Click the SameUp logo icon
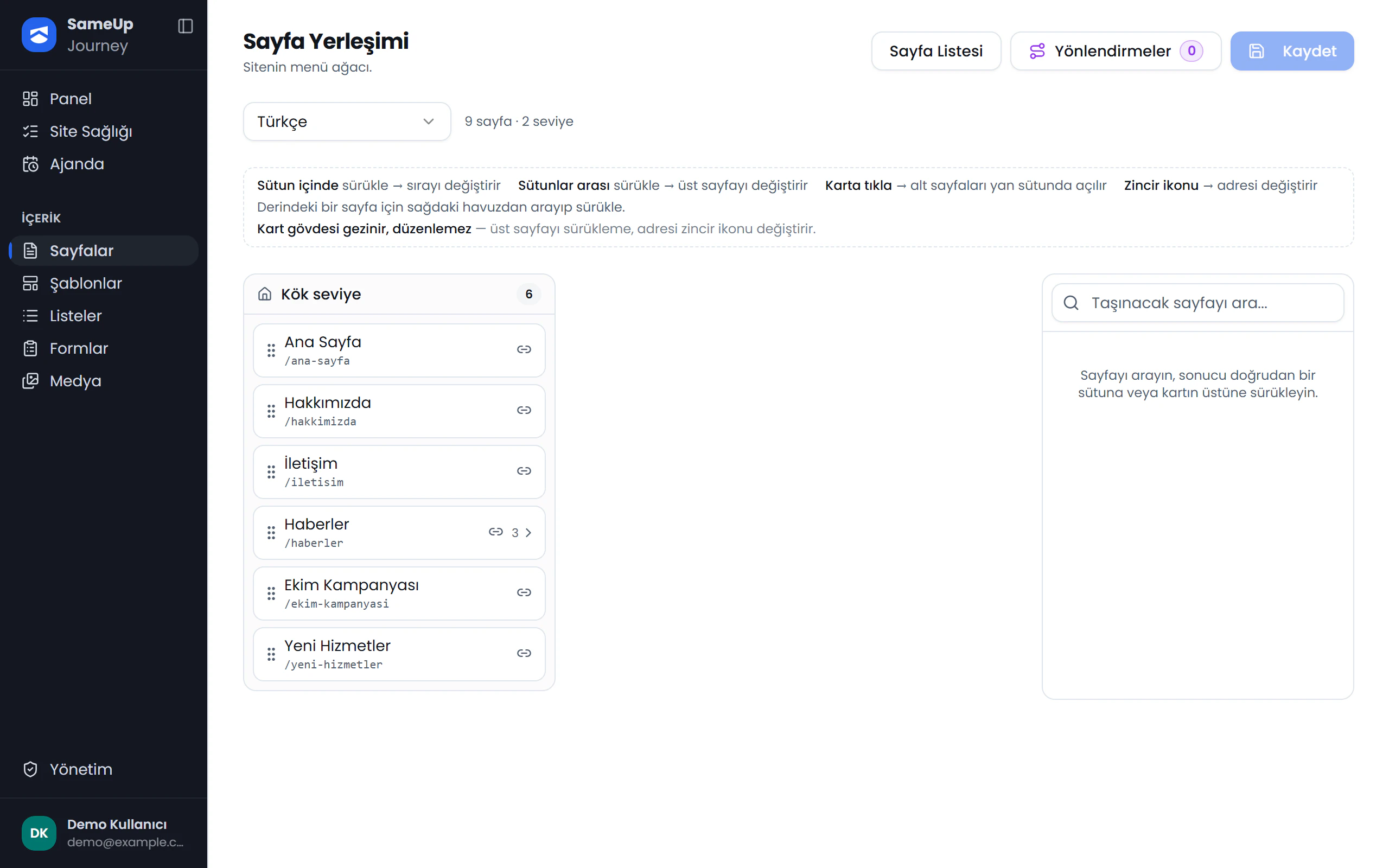Screen dimensions: 1389x868 pyautogui.click(x=39, y=34)
